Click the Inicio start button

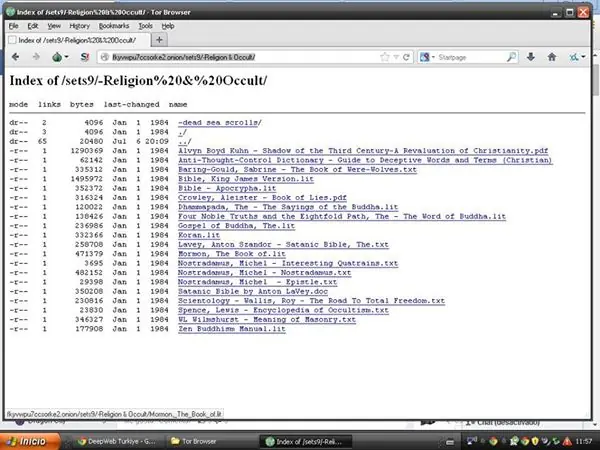(30, 441)
